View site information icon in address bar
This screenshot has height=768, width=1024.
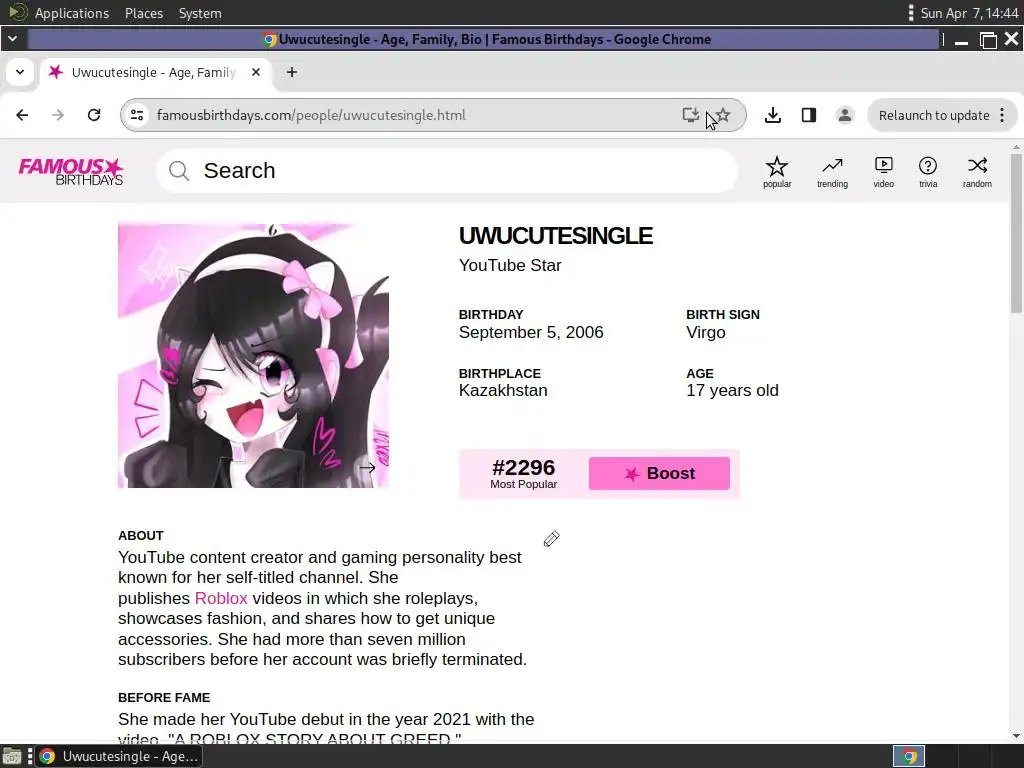(x=137, y=115)
